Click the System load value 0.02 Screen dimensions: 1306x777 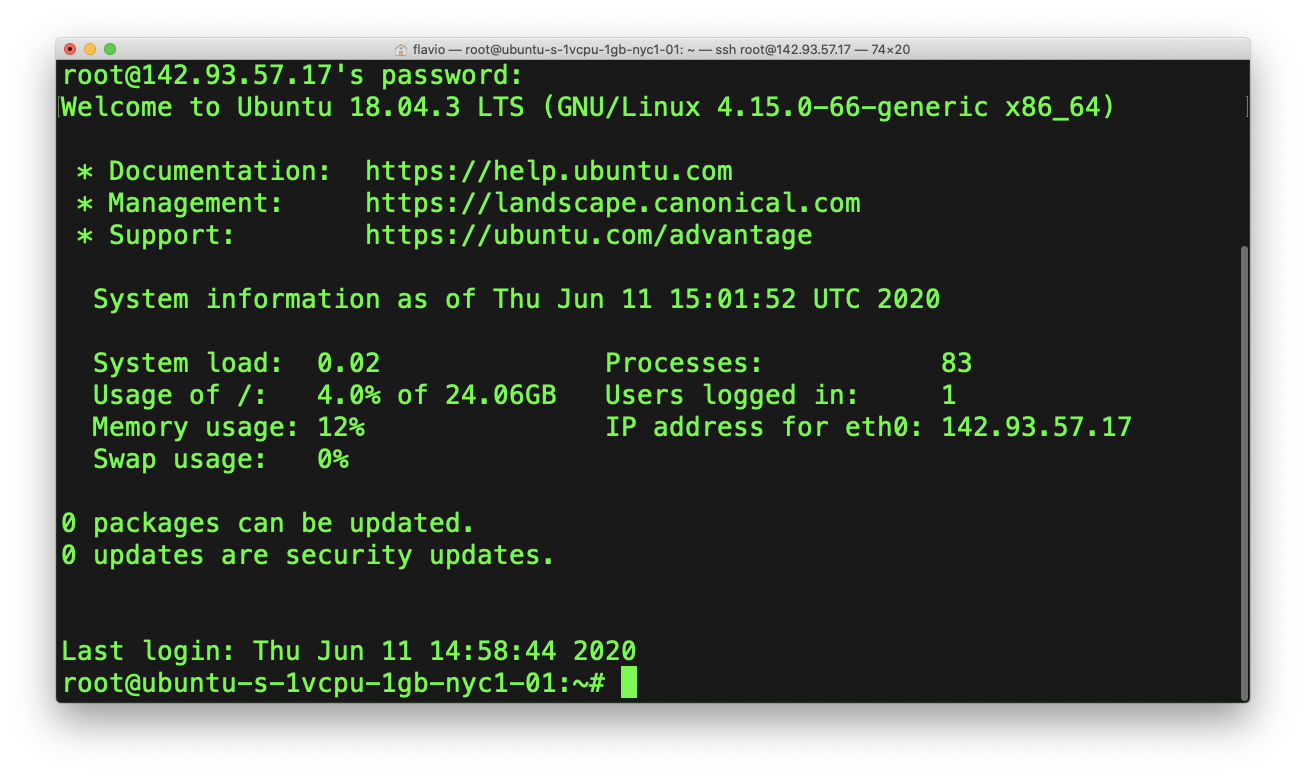(348, 363)
